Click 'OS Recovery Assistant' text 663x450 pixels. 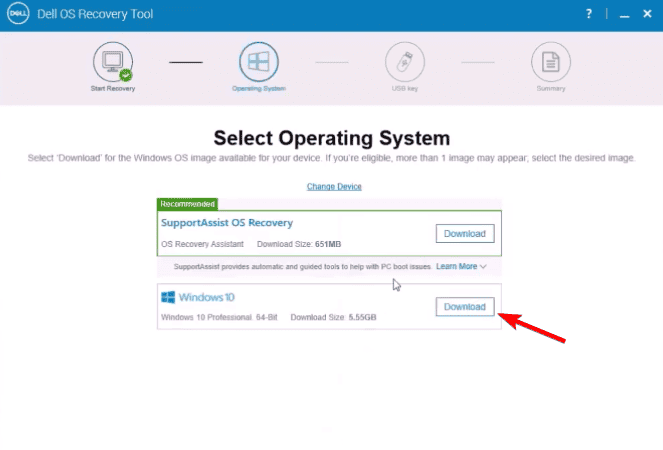pyautogui.click(x=202, y=244)
